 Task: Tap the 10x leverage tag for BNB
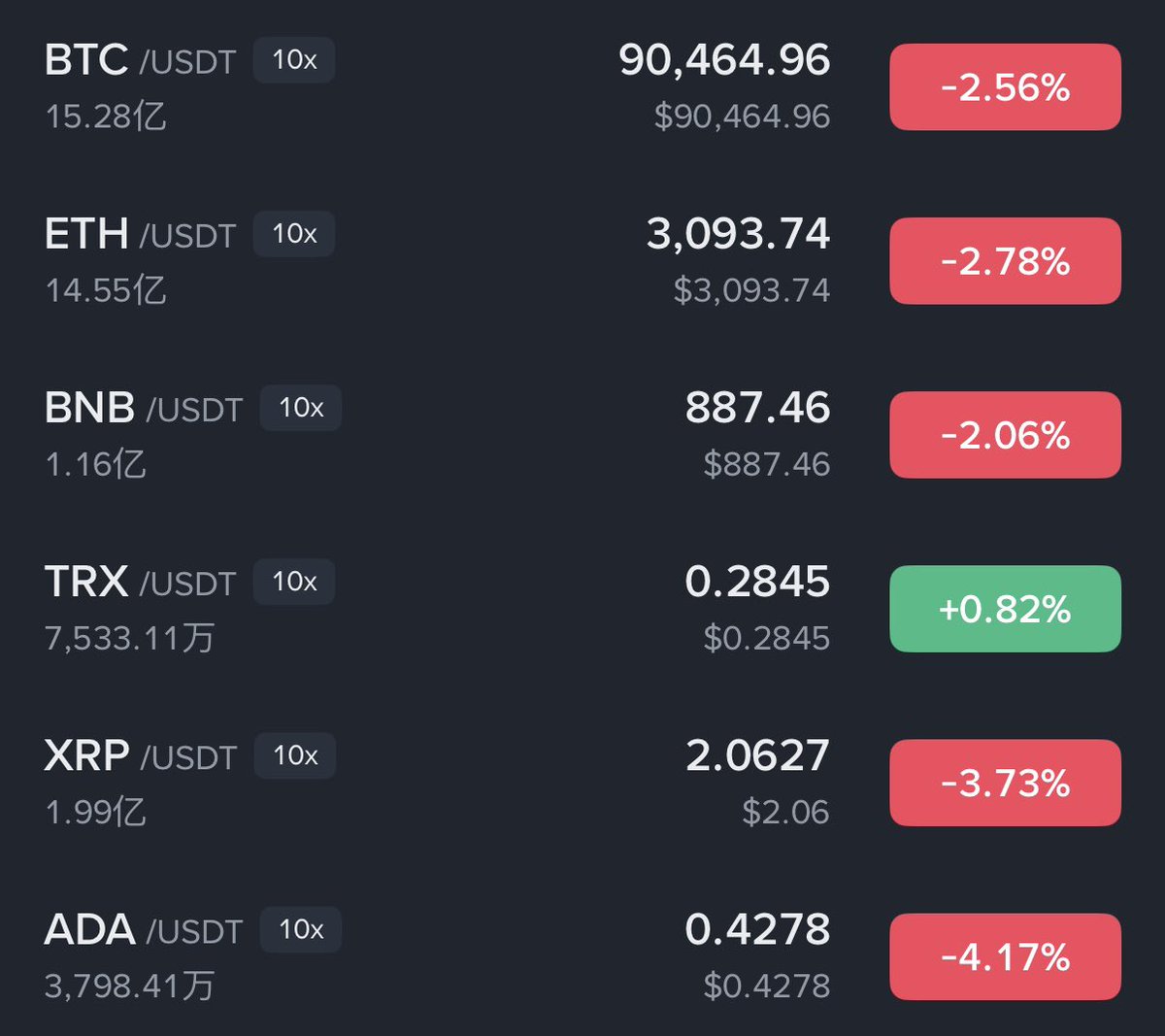pyautogui.click(x=301, y=408)
